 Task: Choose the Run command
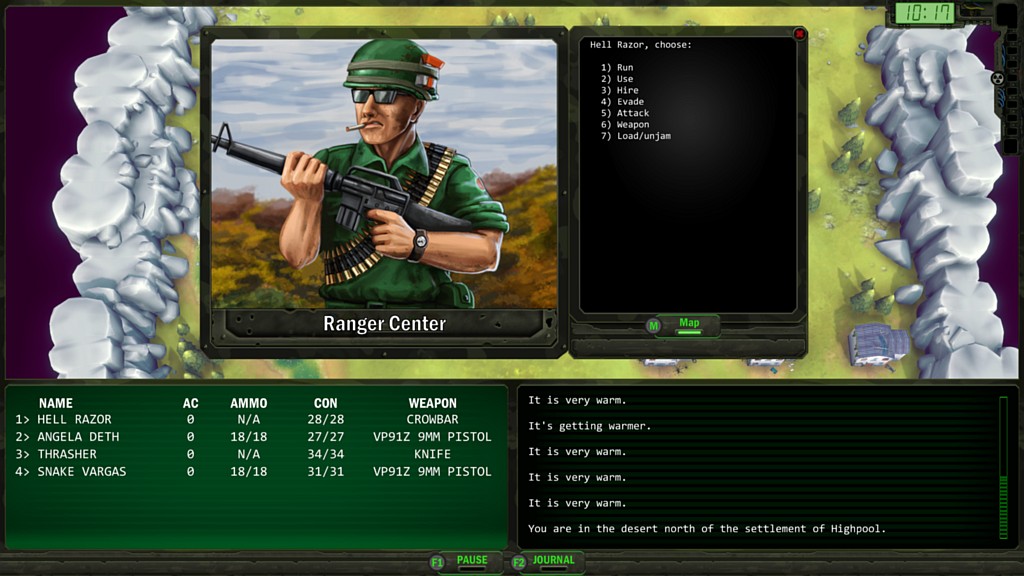[617, 67]
